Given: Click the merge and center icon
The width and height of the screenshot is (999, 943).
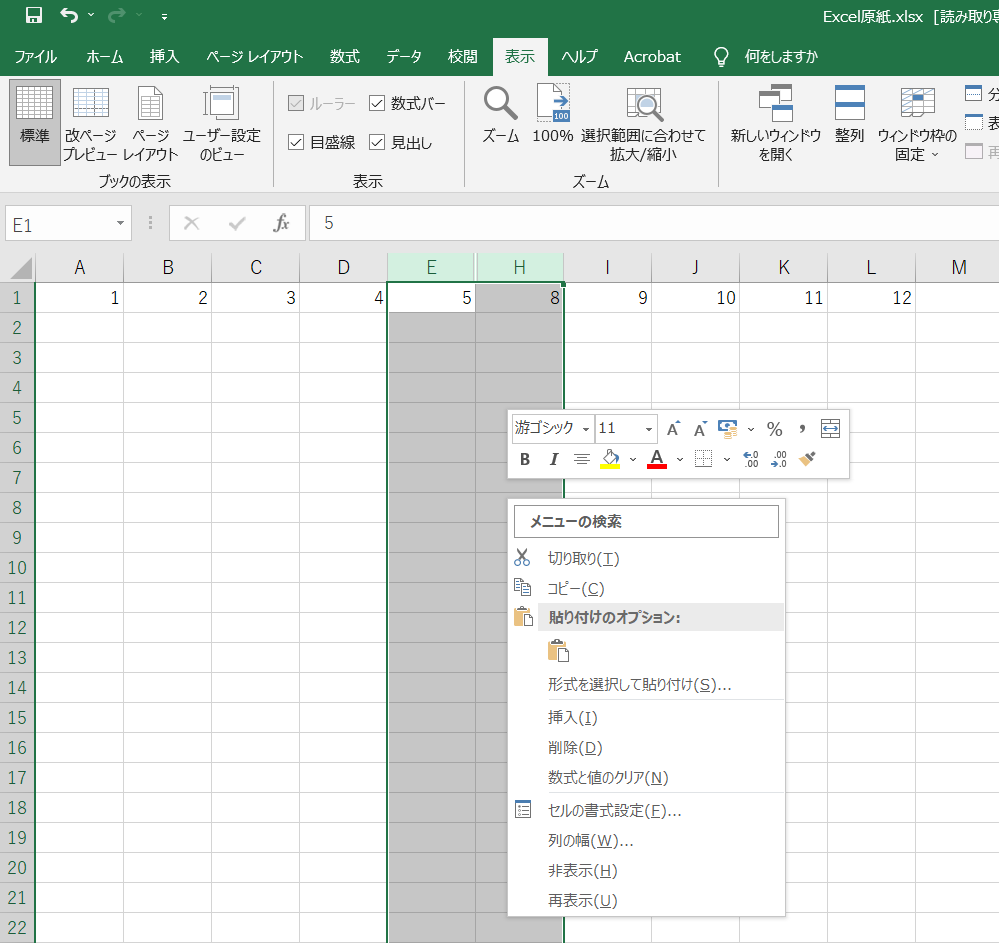Looking at the screenshot, I should click(830, 429).
